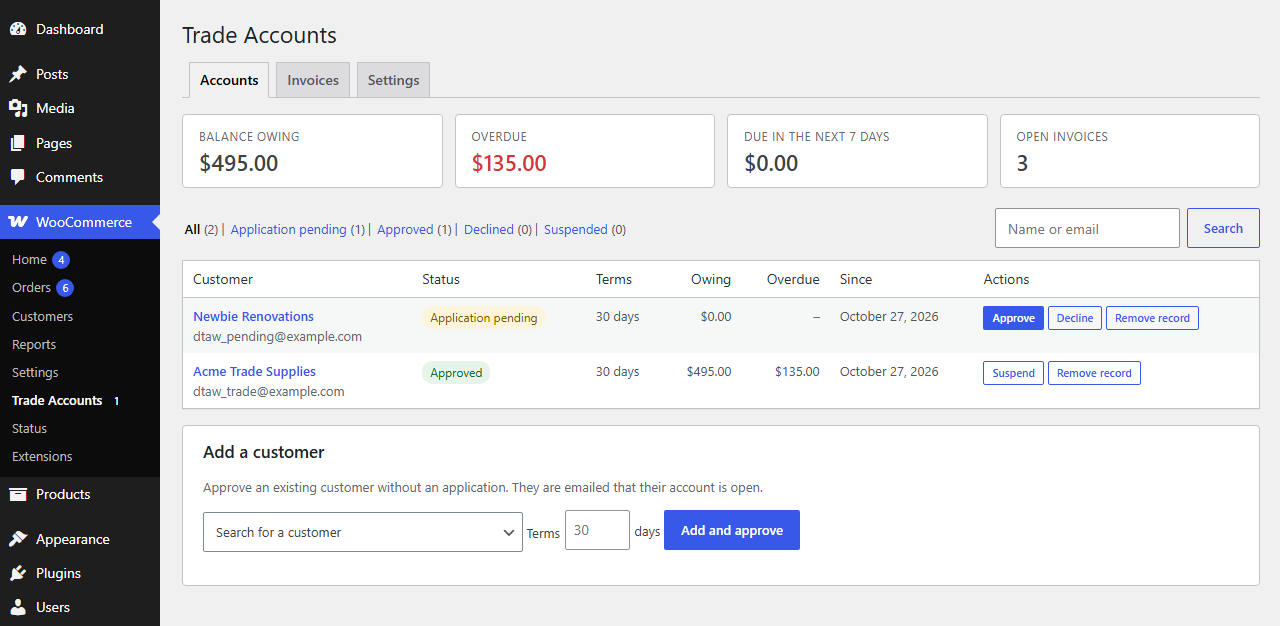This screenshot has height=626, width=1280.
Task: Remove record for Acme Trade Supplies
Action: pyautogui.click(x=1094, y=373)
